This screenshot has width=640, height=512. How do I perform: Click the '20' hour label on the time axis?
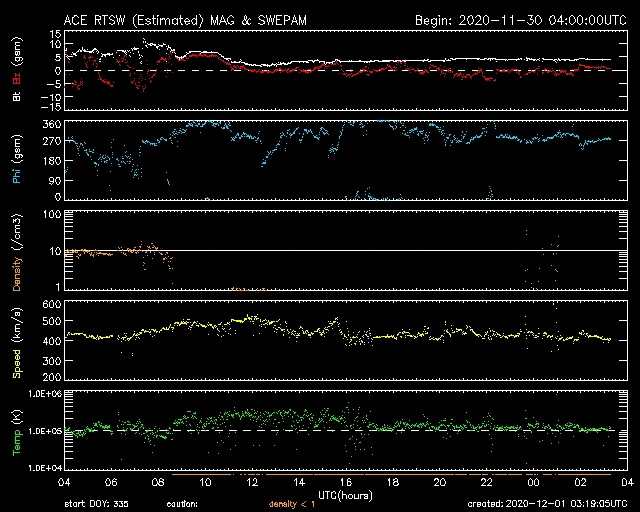(440, 483)
